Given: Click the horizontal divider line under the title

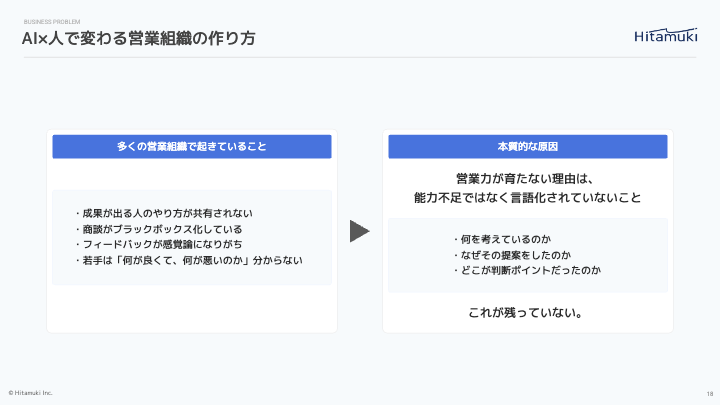Looking at the screenshot, I should click(x=360, y=57).
